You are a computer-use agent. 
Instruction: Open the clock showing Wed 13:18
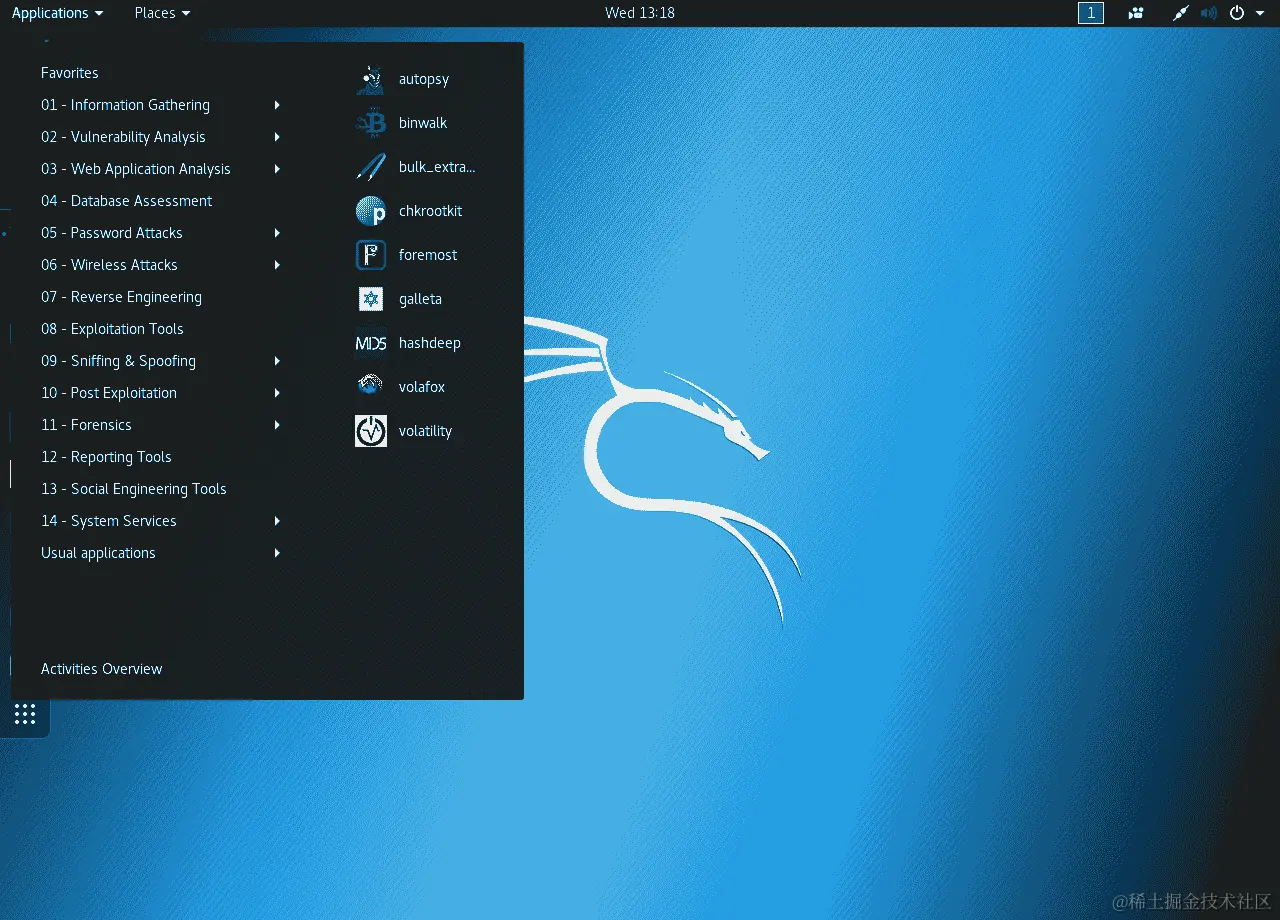coord(640,13)
